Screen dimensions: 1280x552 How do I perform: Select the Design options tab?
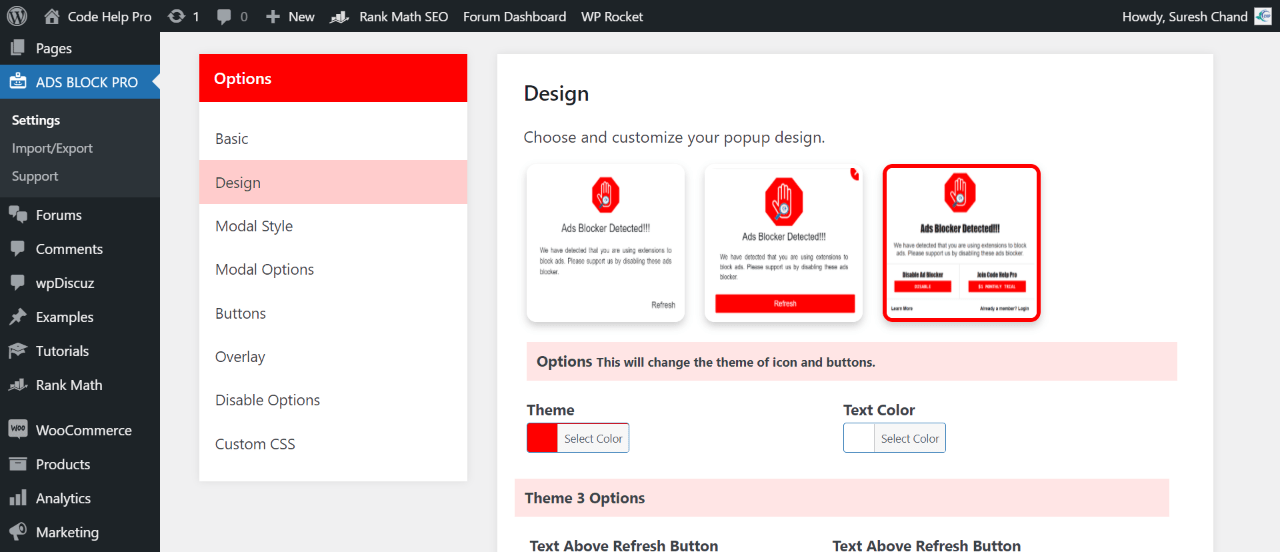point(333,182)
